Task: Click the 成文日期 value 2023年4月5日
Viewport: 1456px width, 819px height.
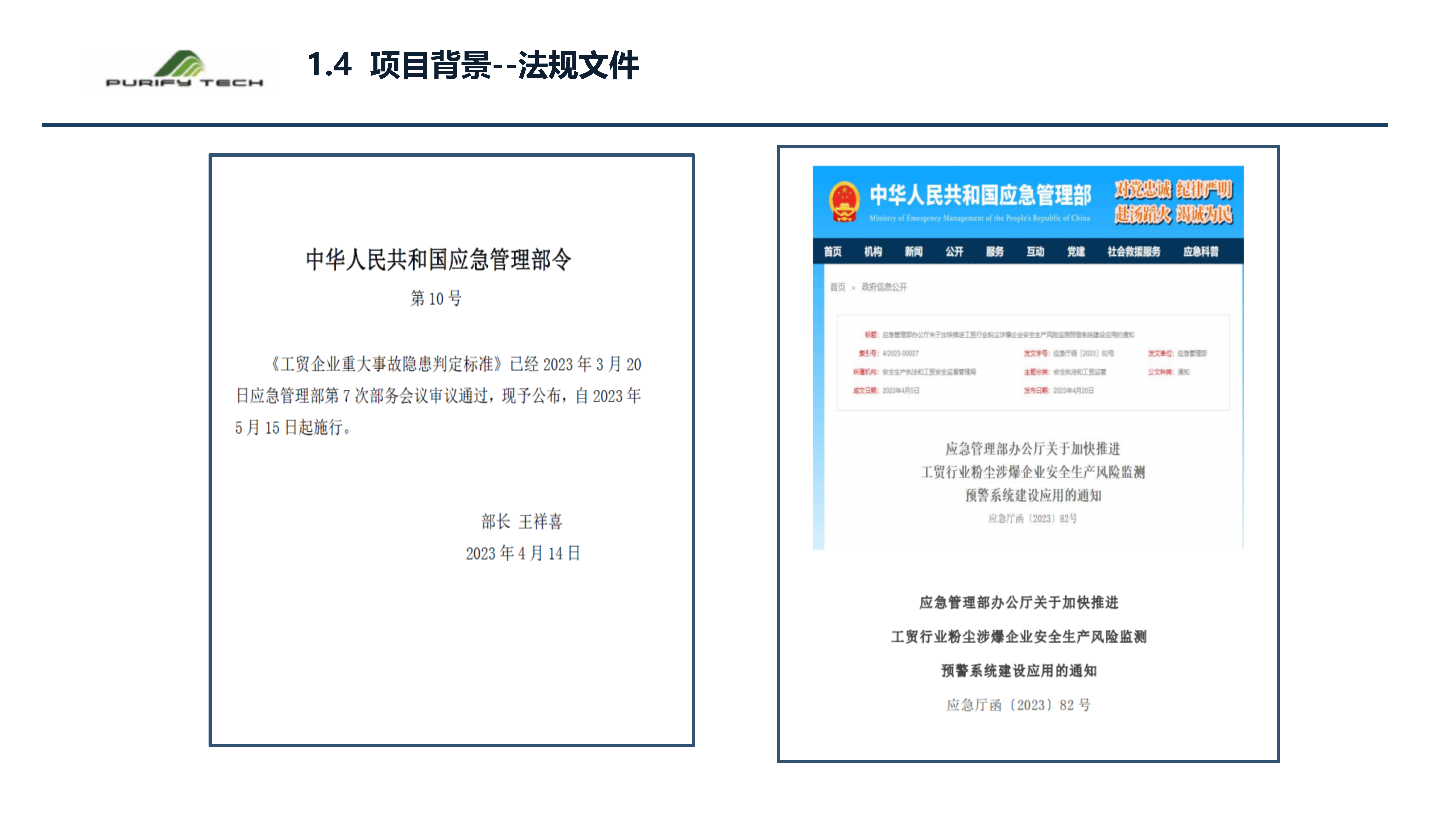Action: pyautogui.click(x=901, y=391)
